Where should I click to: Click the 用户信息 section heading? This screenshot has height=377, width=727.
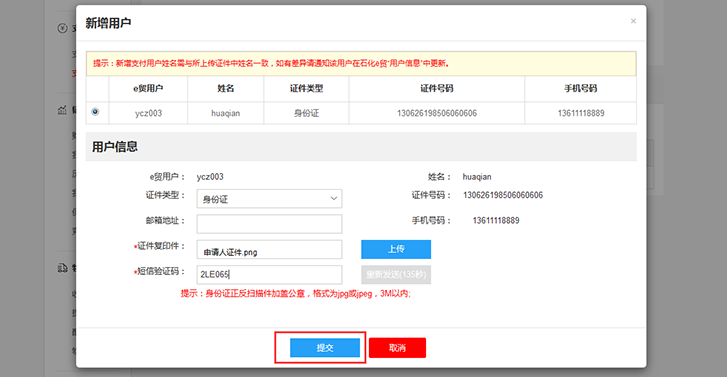pyautogui.click(x=115, y=147)
